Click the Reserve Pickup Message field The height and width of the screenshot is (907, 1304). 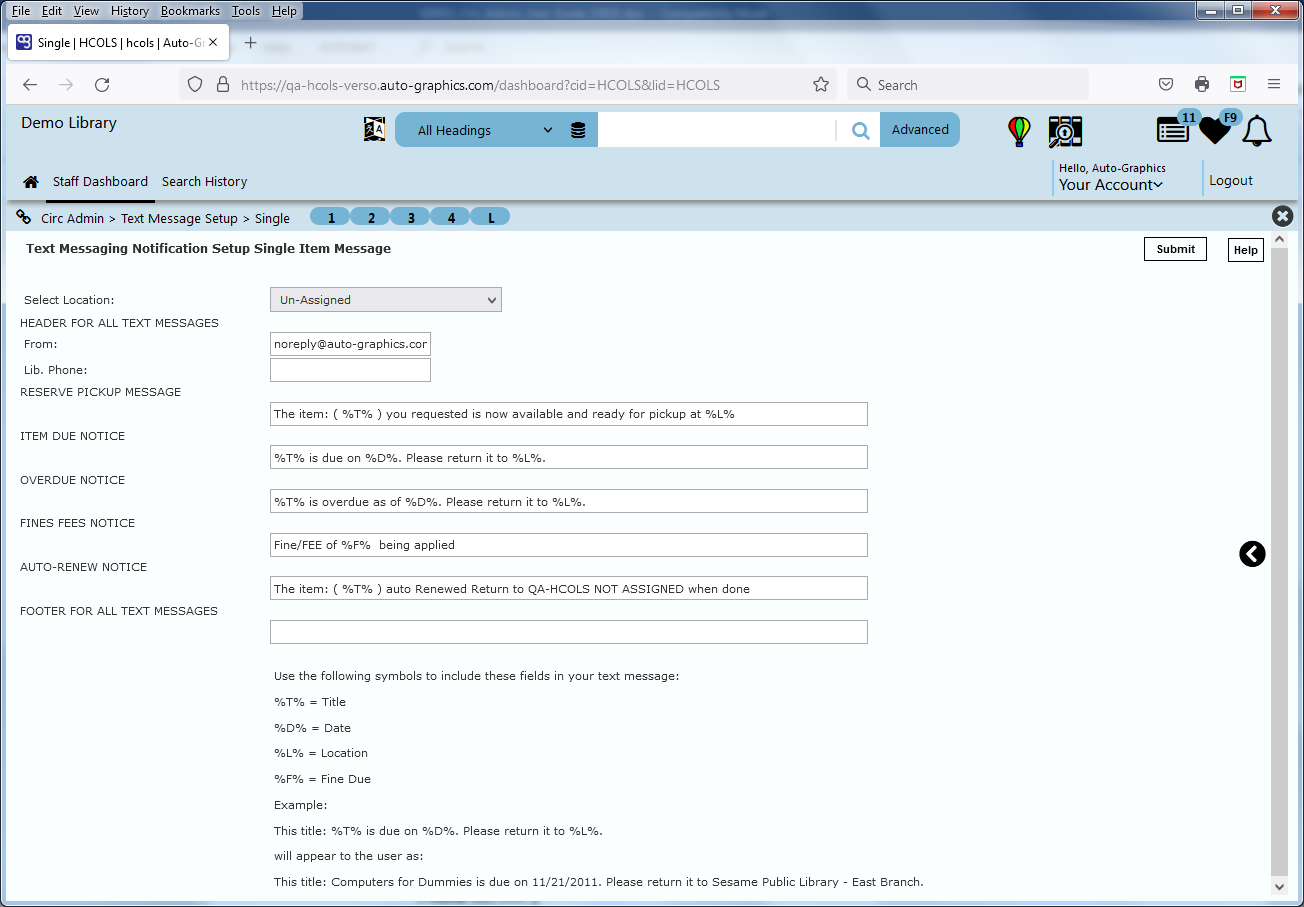click(568, 414)
